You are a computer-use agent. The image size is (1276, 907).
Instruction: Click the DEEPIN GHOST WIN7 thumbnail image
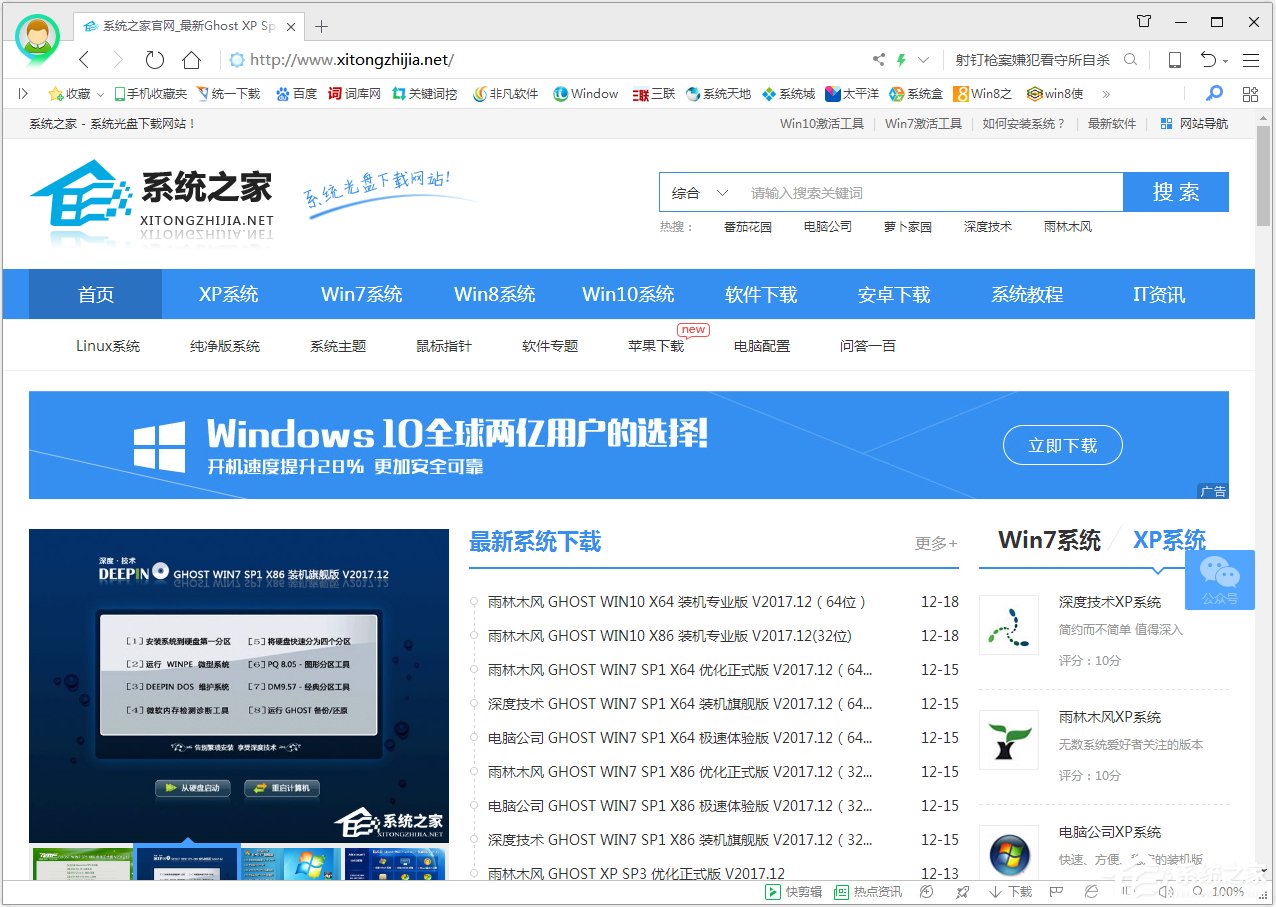[x=238, y=685]
